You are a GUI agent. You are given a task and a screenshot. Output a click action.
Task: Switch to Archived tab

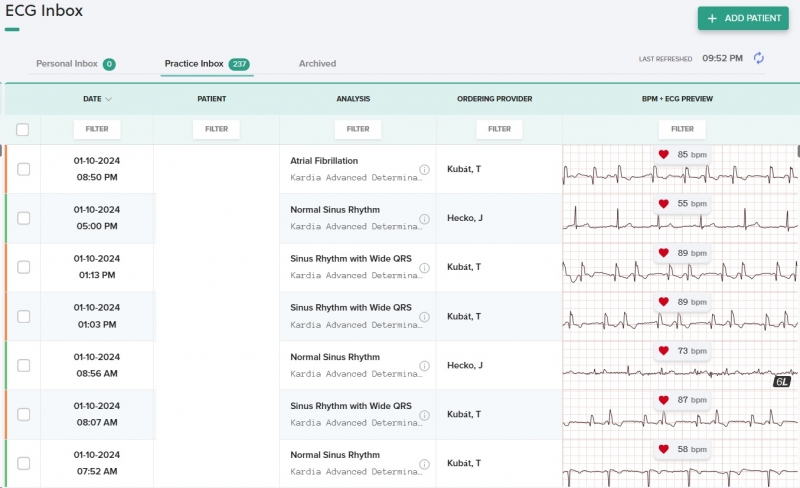tap(317, 64)
